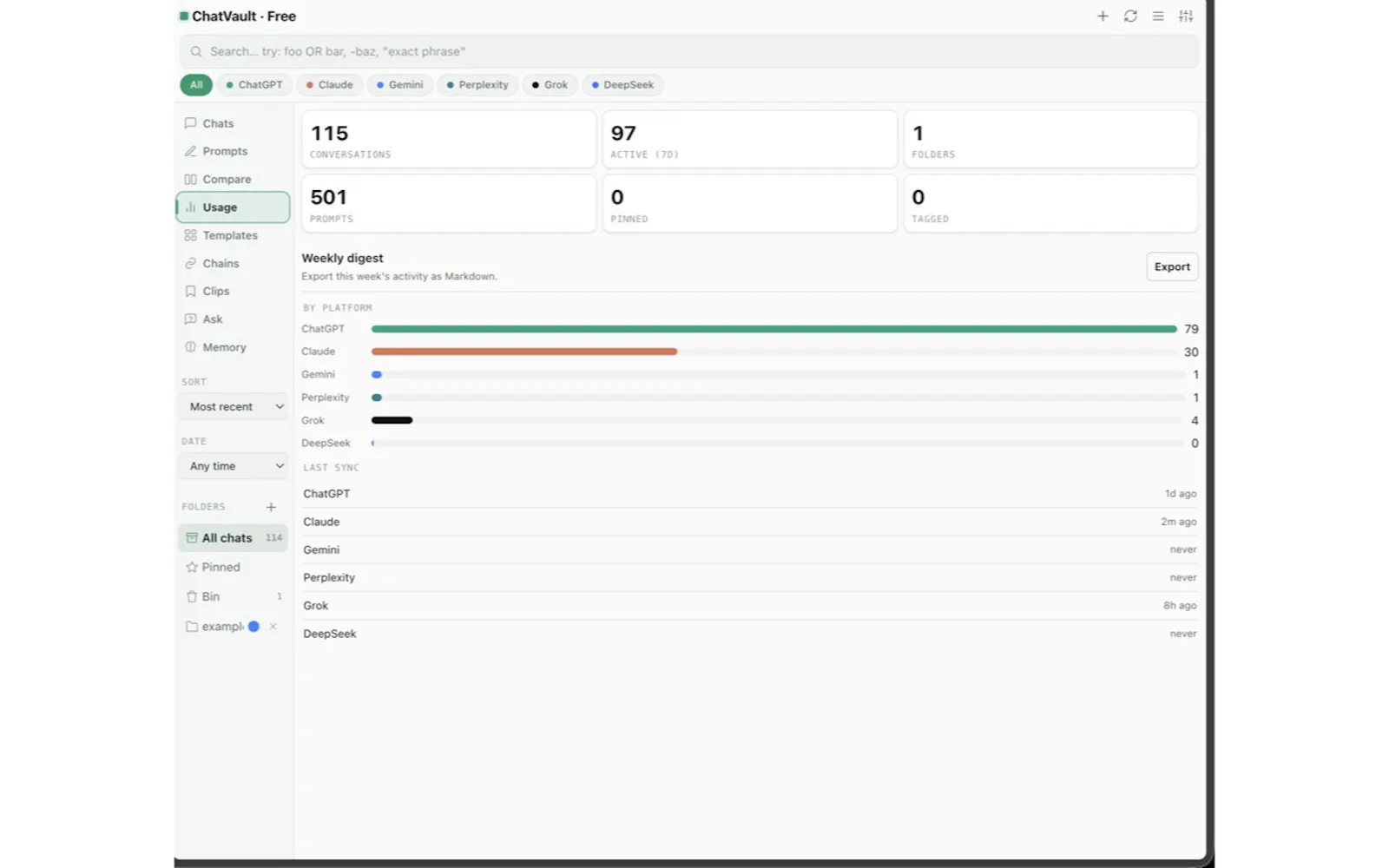This screenshot has height=868, width=1389.
Task: Click the search conversations field
Action: (689, 51)
